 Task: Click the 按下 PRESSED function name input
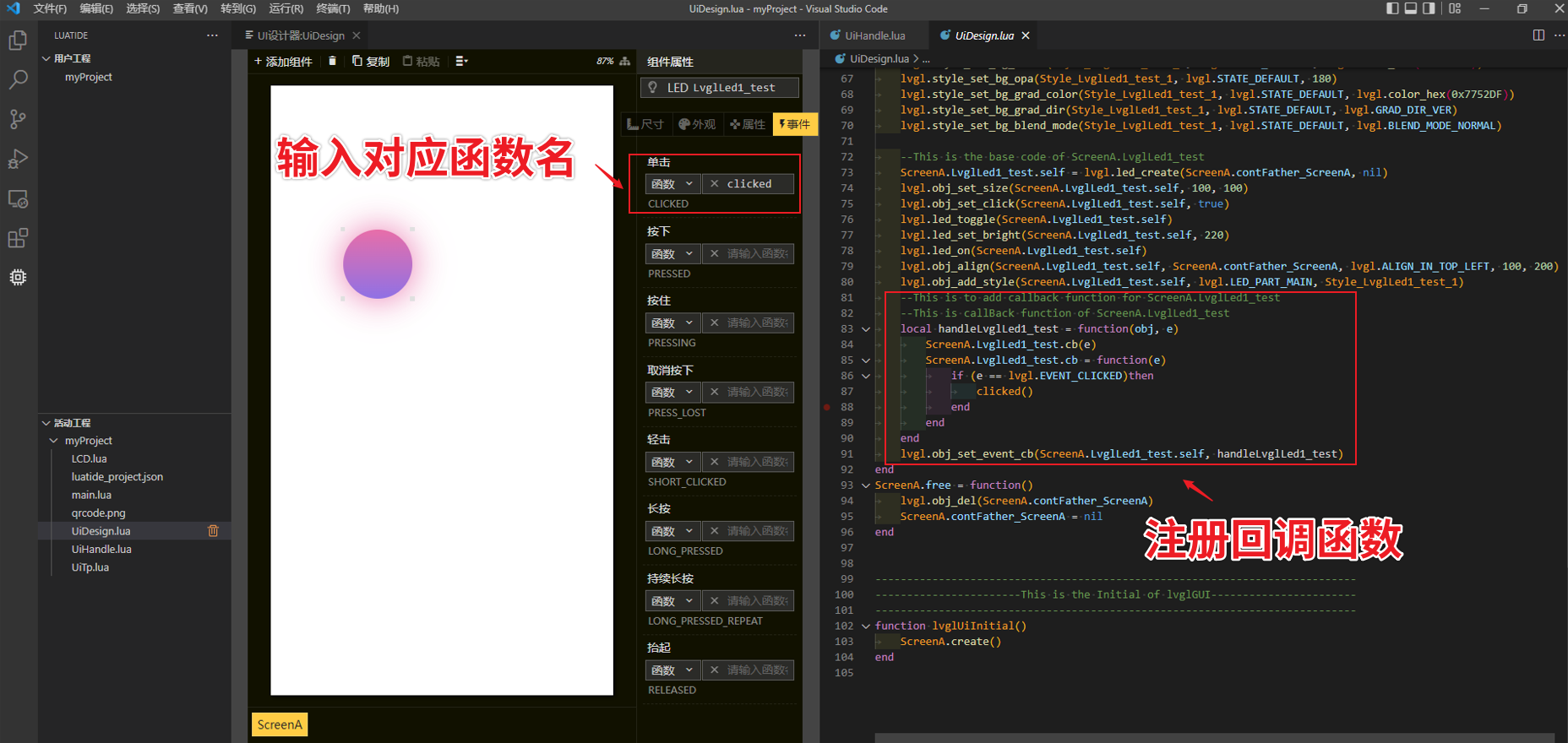click(756, 253)
